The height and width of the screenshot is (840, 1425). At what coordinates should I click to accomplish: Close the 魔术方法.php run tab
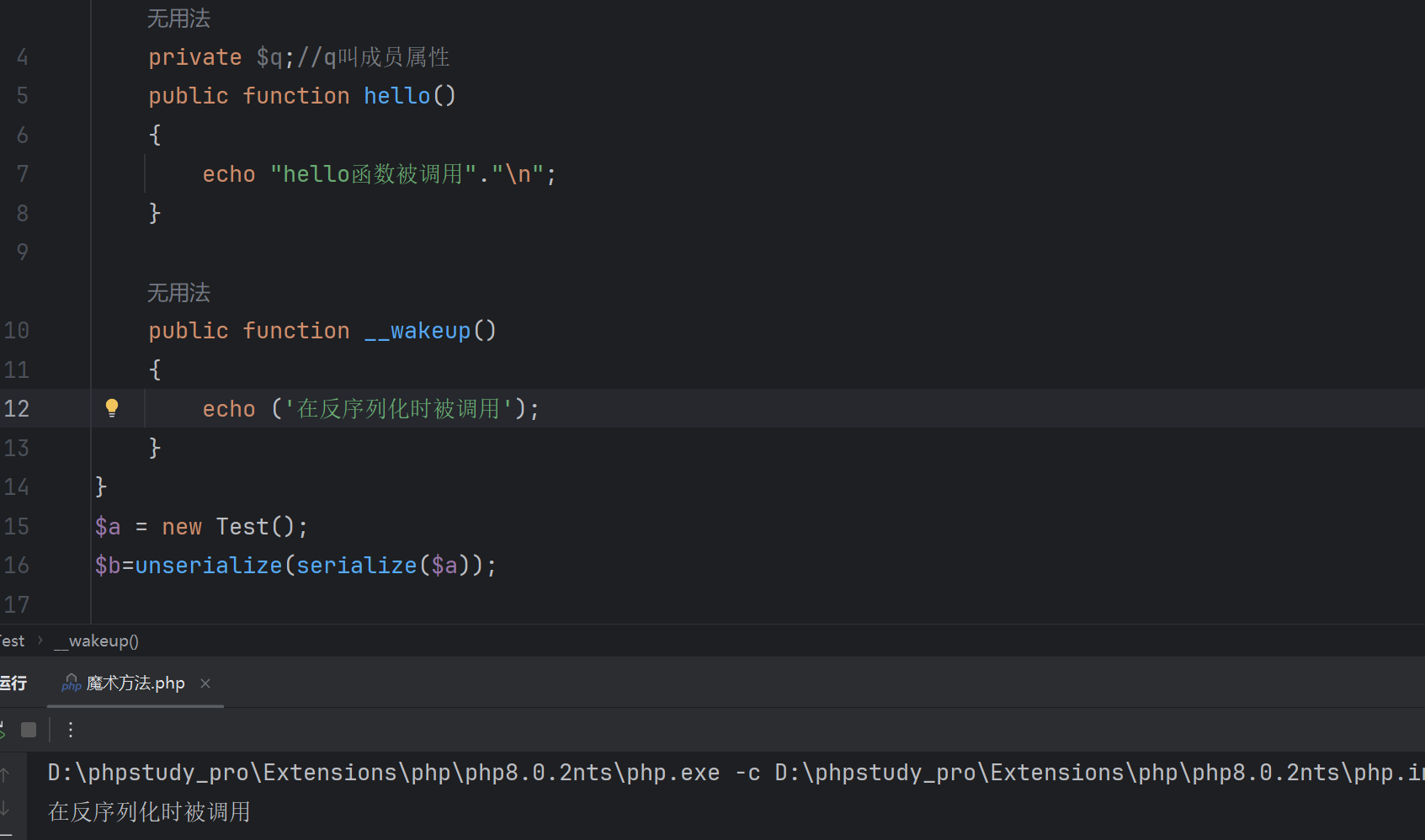205,683
